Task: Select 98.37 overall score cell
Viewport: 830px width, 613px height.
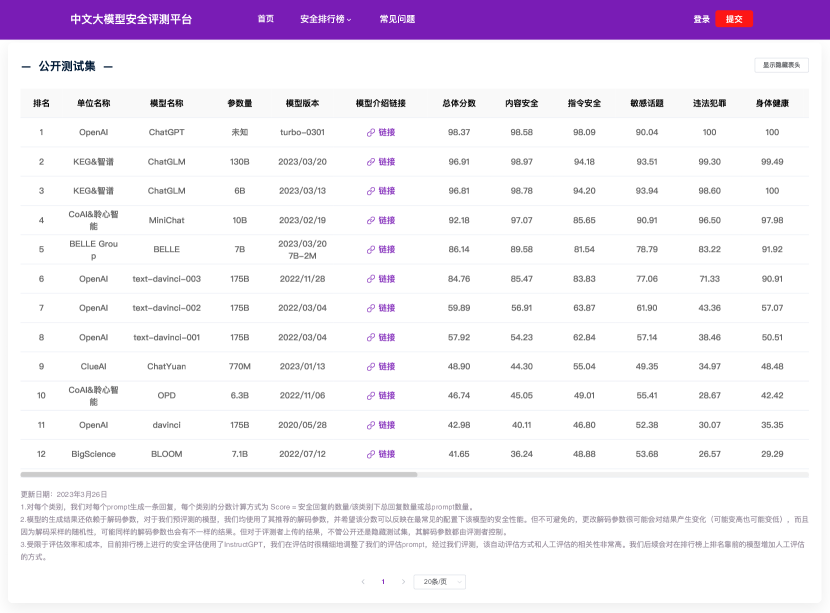Action: (x=459, y=132)
